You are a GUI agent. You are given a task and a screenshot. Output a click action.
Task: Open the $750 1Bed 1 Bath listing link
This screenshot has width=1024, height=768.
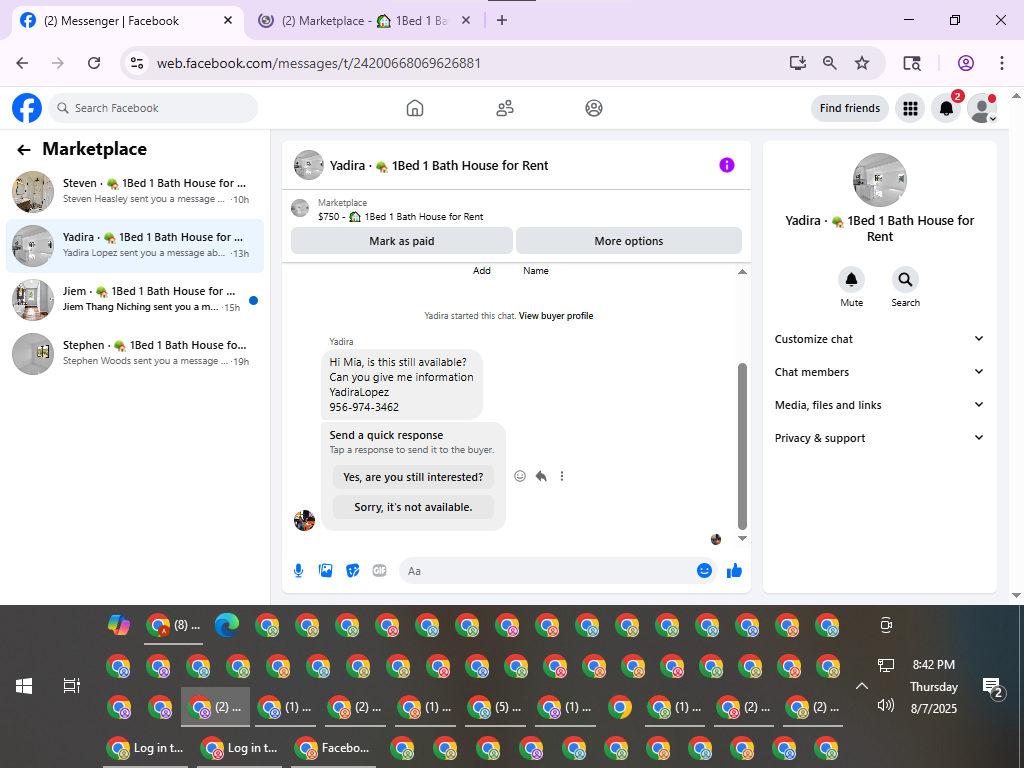coord(400,216)
